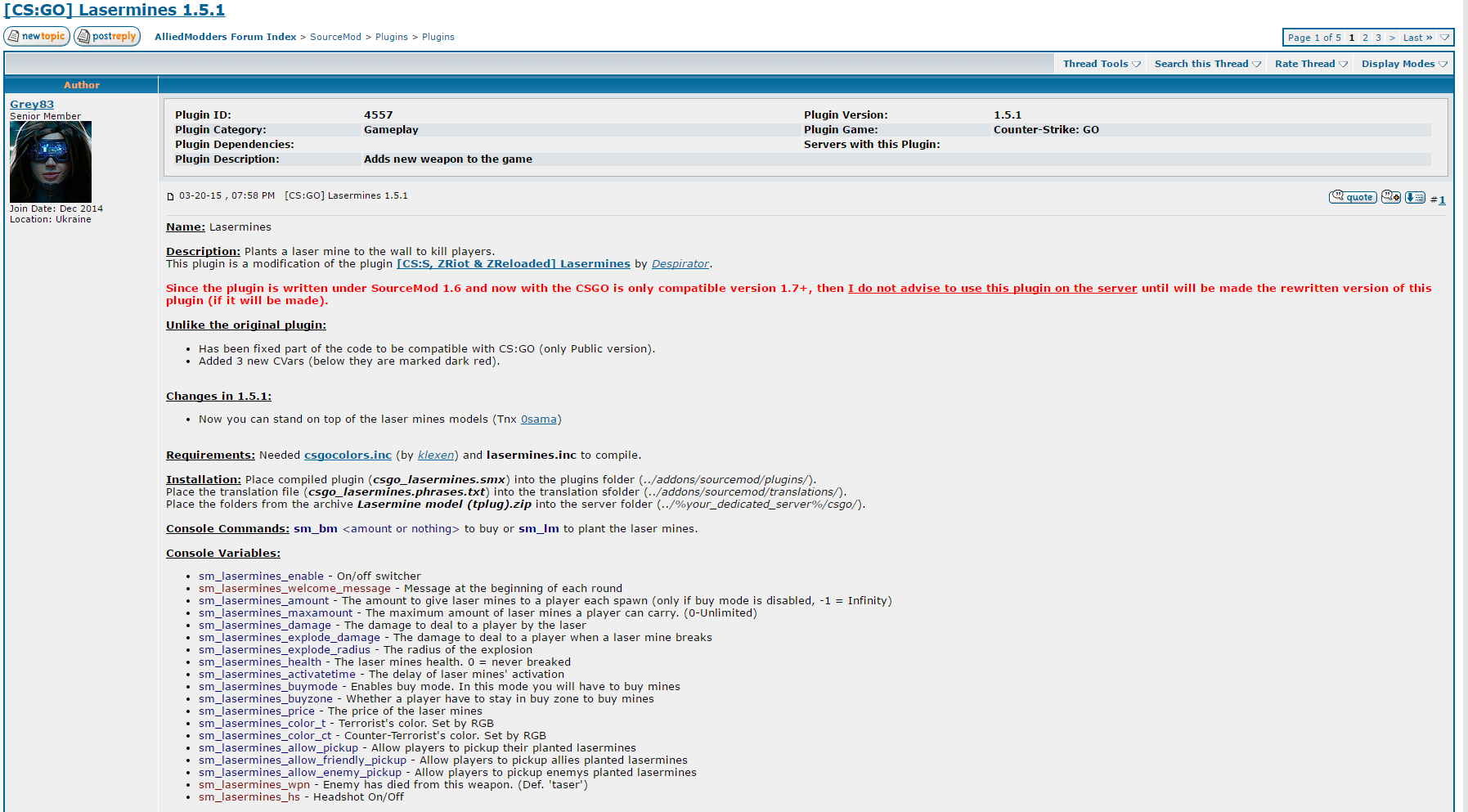Click the sm_lasermines_welcome_message variable
The width and height of the screenshot is (1468, 812).
click(x=294, y=588)
